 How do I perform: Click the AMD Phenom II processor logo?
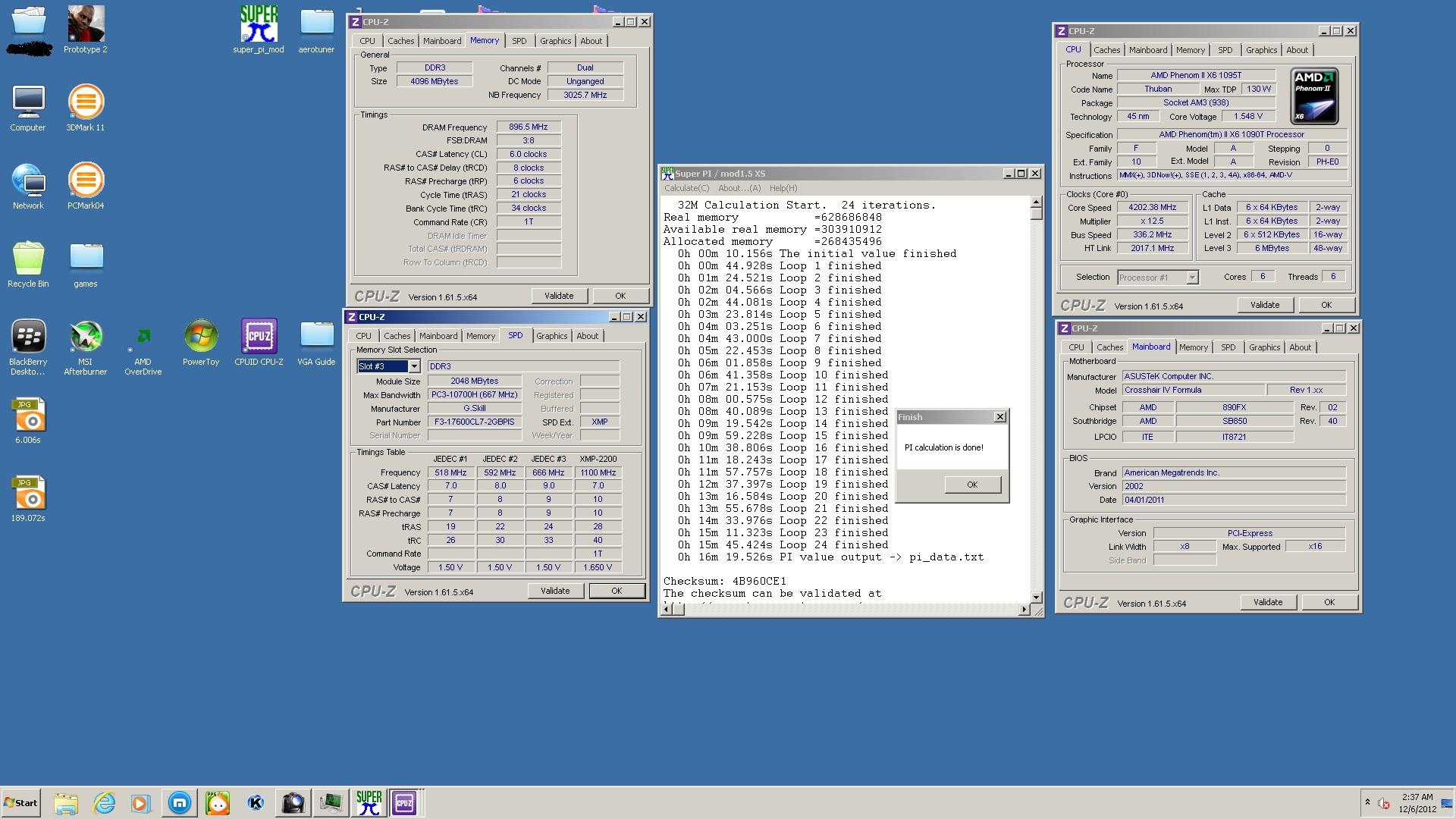1314,96
